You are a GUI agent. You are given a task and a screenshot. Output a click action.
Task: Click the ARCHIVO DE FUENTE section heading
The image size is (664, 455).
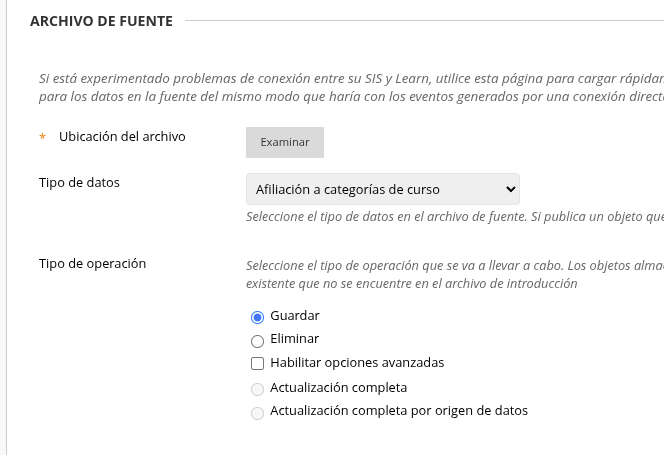coord(101,21)
